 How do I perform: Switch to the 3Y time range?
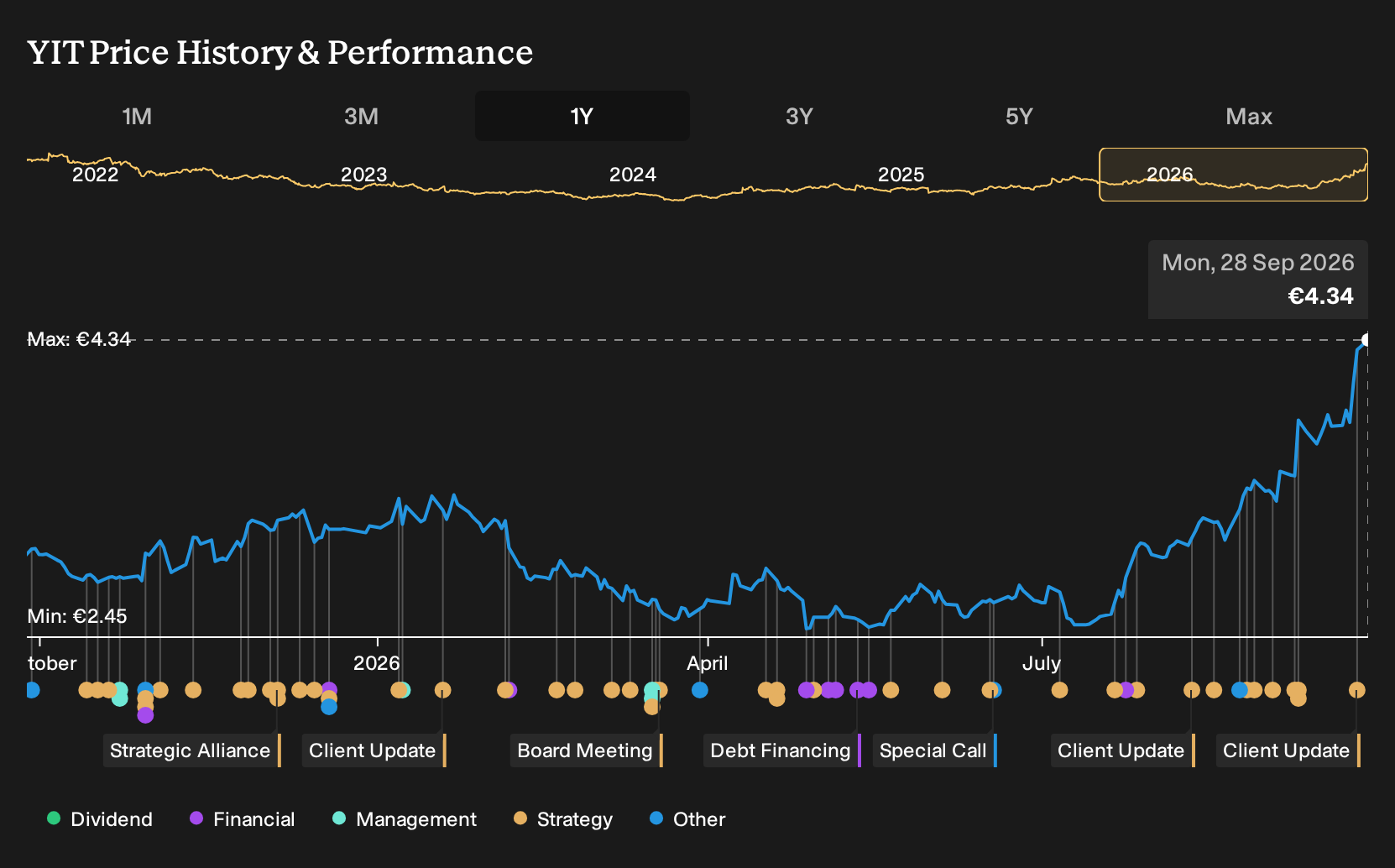[799, 116]
